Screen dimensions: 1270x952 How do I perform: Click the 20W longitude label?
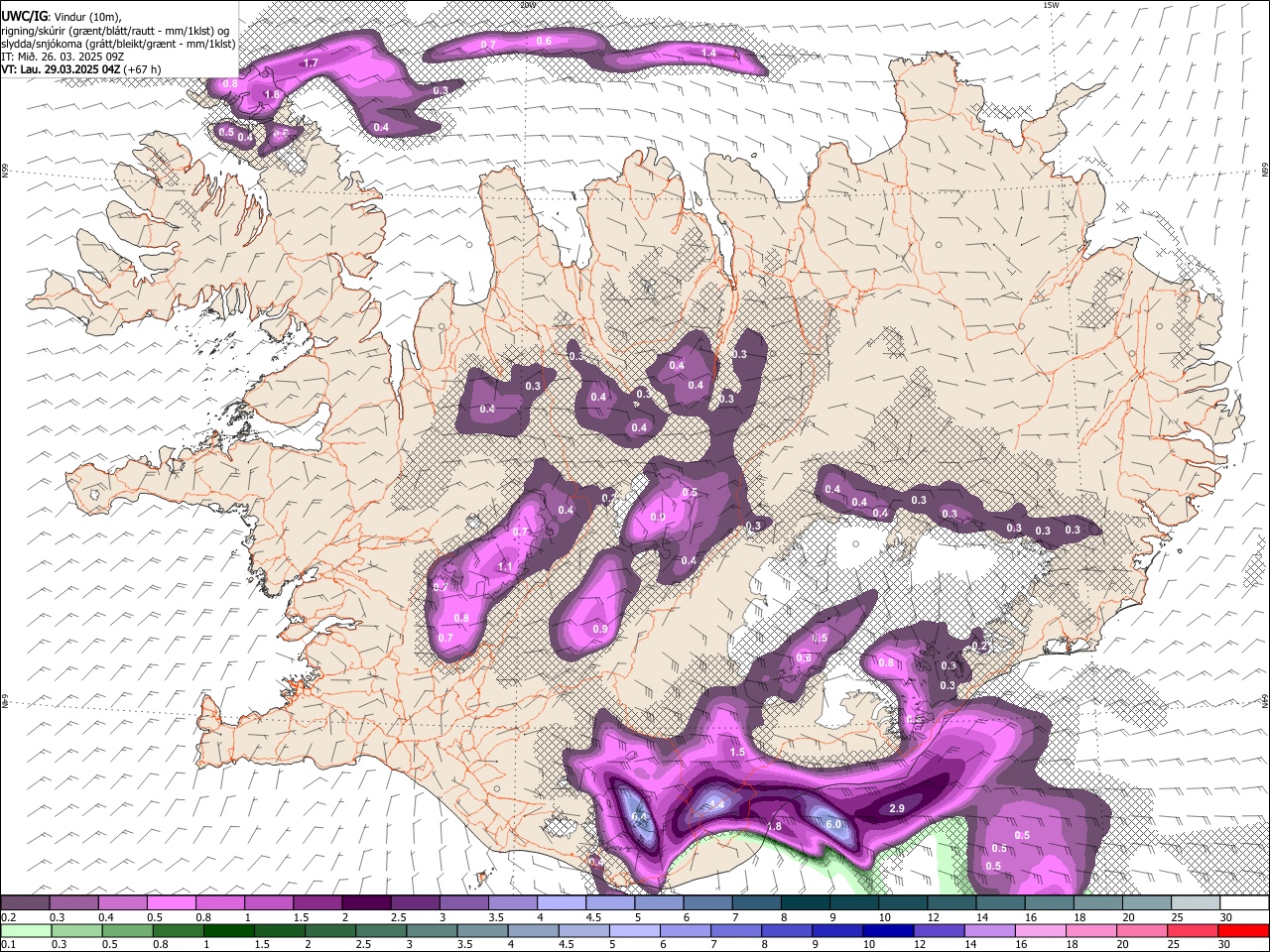[x=527, y=5]
